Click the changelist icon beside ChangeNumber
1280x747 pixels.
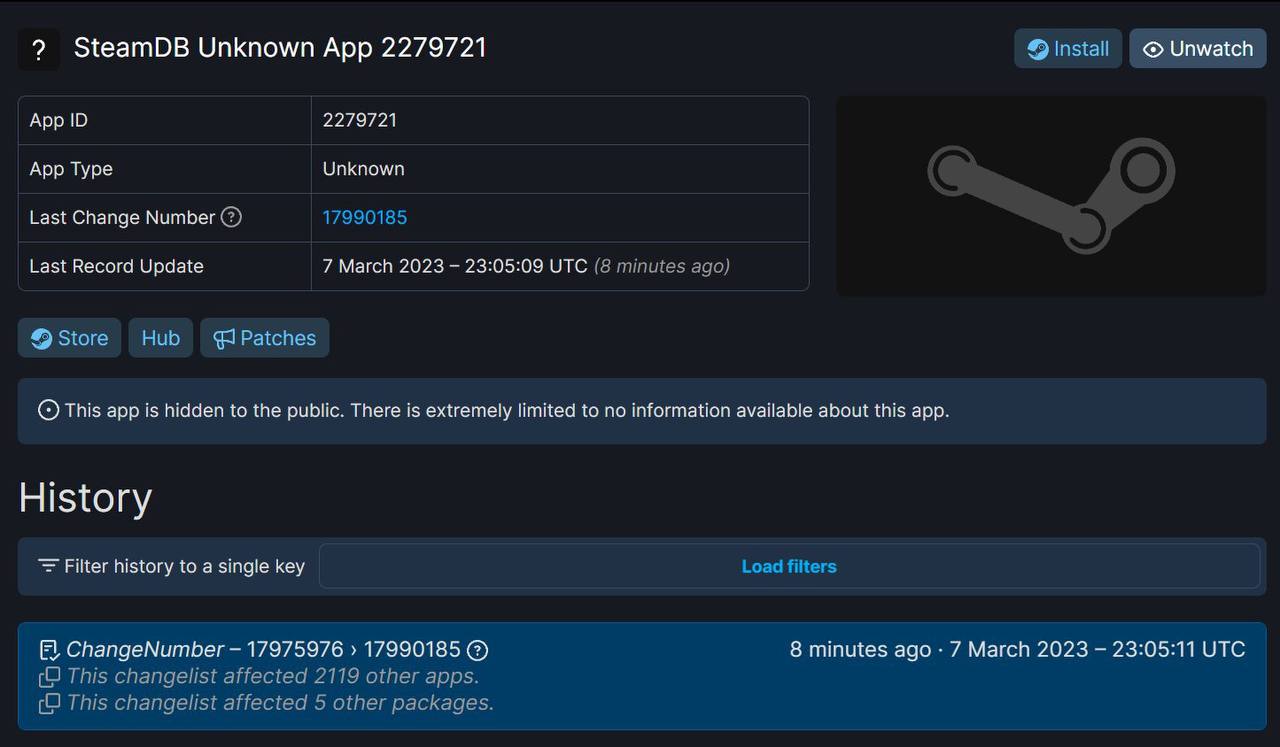49,650
